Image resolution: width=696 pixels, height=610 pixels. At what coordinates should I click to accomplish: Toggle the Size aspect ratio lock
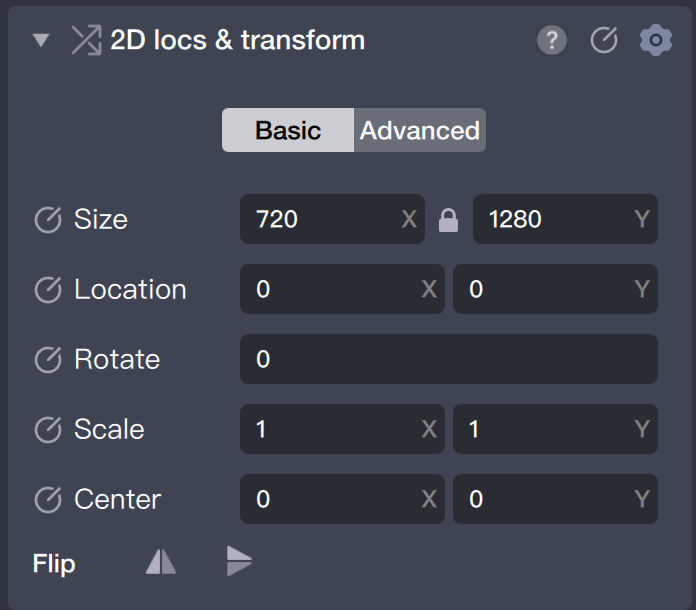tap(449, 221)
